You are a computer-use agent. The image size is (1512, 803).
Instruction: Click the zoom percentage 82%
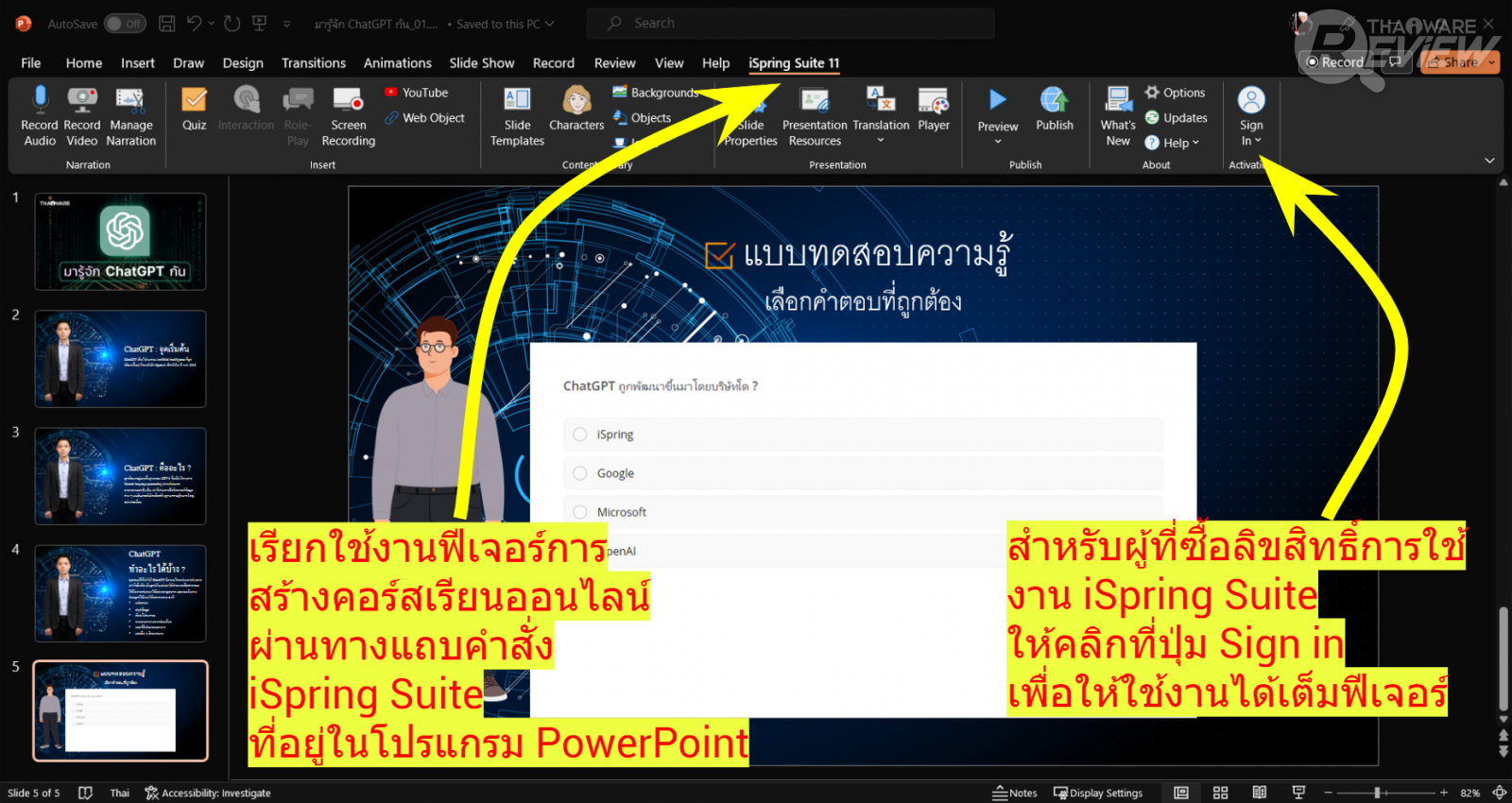point(1469,793)
